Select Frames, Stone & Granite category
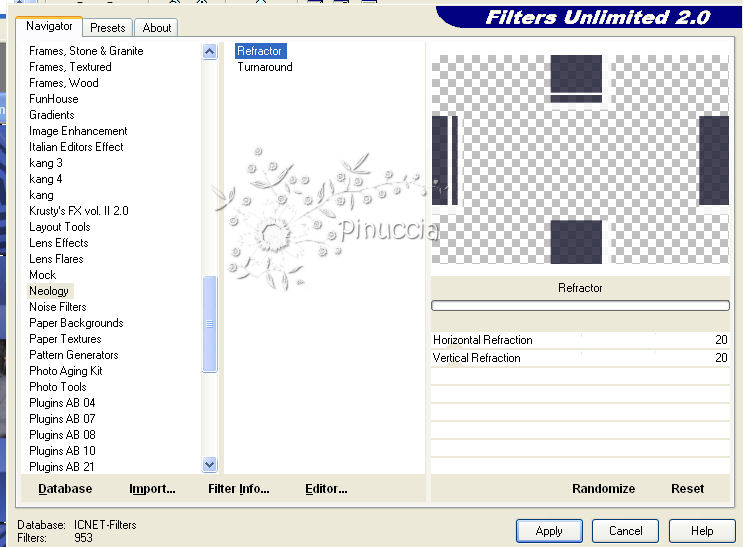743x547 pixels. pyautogui.click(x=86, y=51)
